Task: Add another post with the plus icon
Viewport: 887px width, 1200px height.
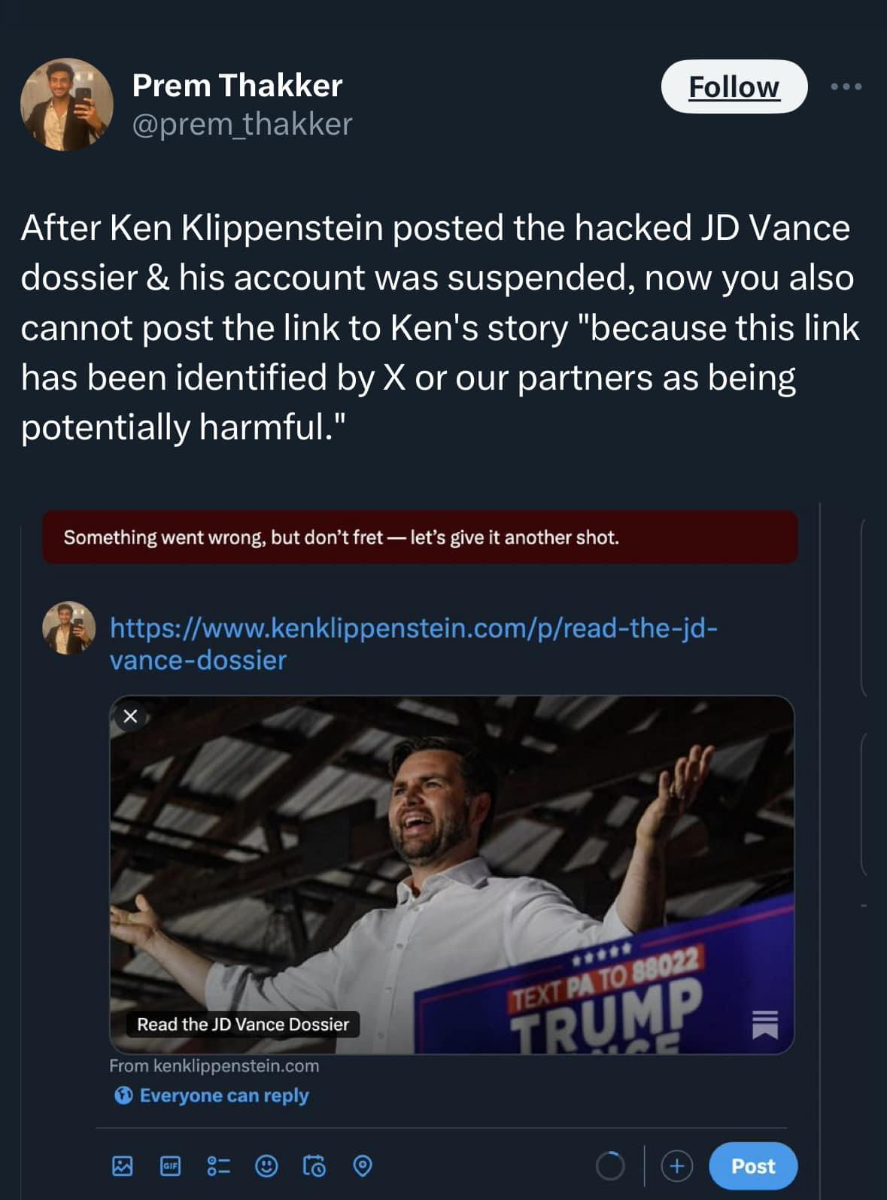Action: (x=677, y=1166)
